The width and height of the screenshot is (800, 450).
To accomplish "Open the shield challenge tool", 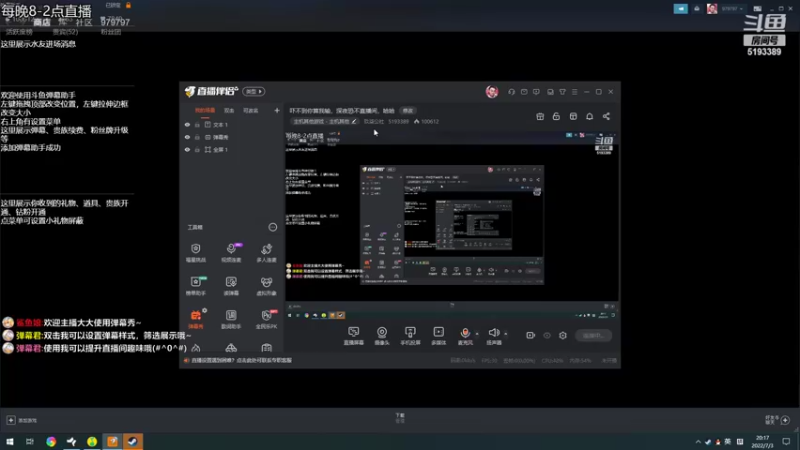I will (x=195, y=253).
